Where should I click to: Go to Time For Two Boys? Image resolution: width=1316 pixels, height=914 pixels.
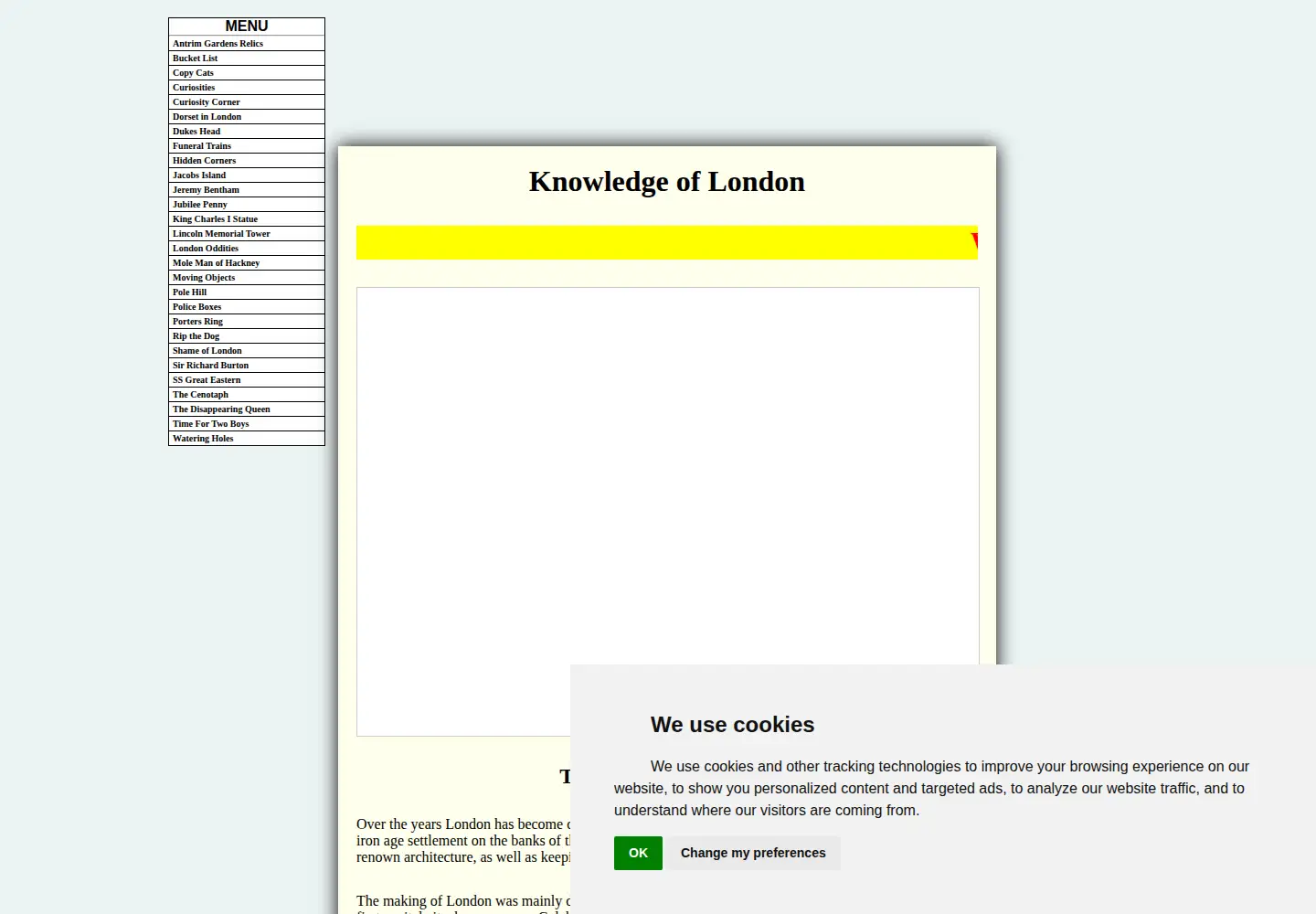coord(247,424)
